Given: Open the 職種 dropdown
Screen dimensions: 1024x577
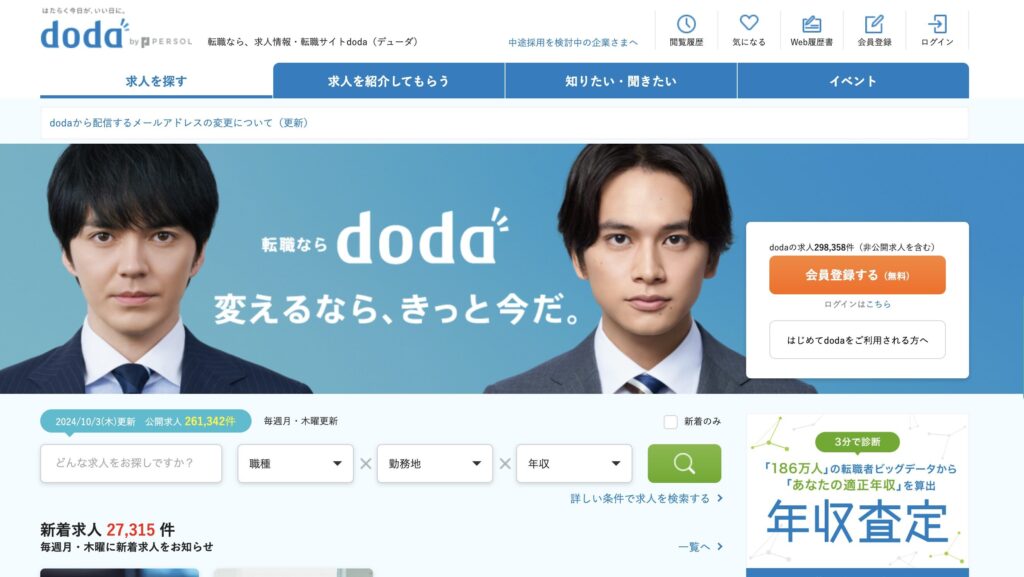Looking at the screenshot, I should (295, 463).
